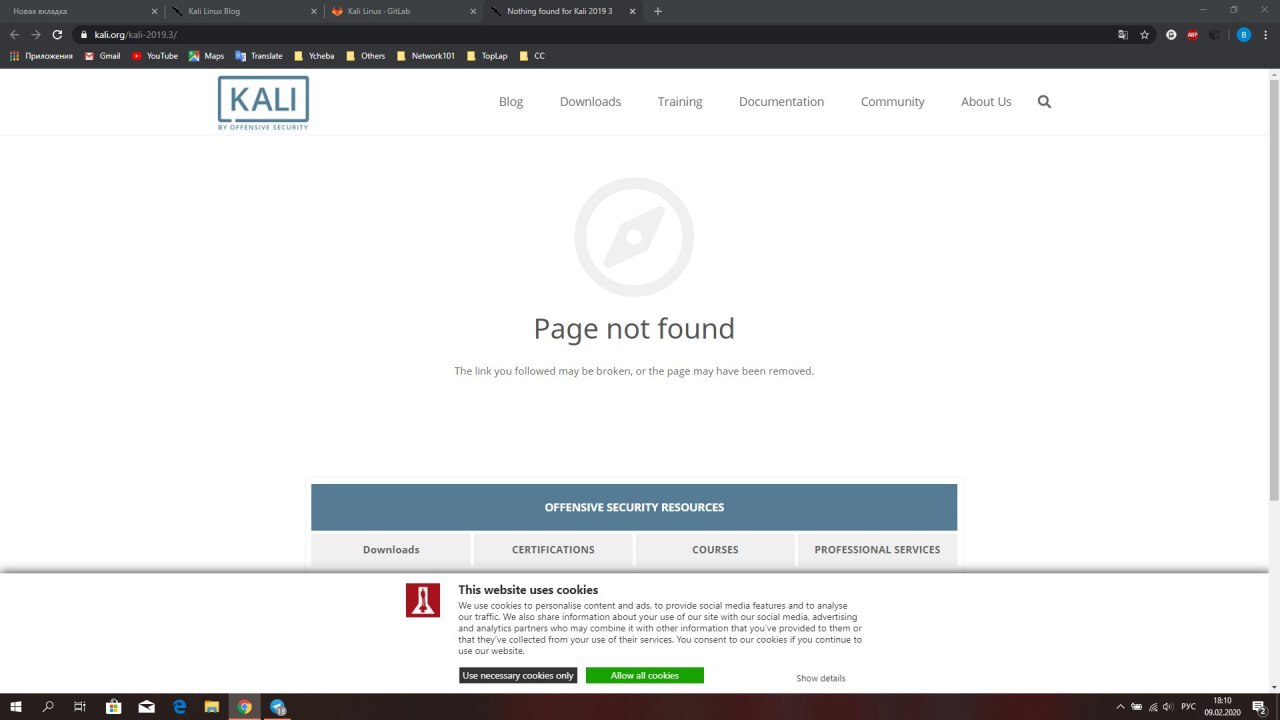The height and width of the screenshot is (720, 1280).
Task: Bookmark this page with the star icon
Action: coord(1145,34)
